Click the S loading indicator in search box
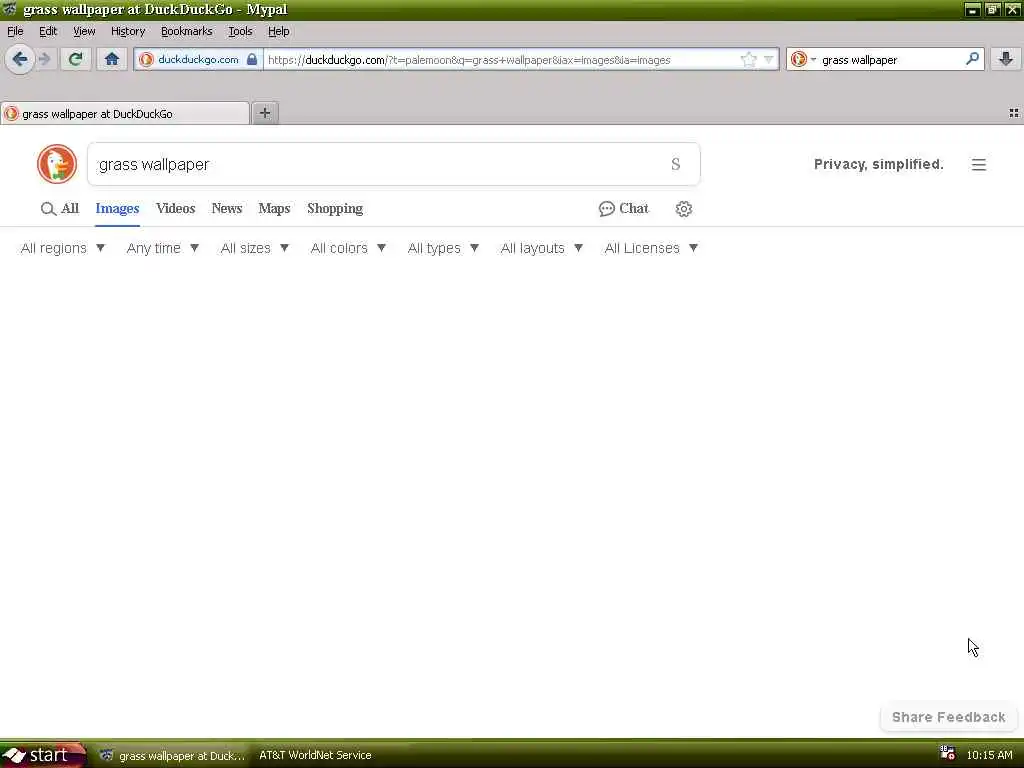This screenshot has height=768, width=1024. click(676, 164)
